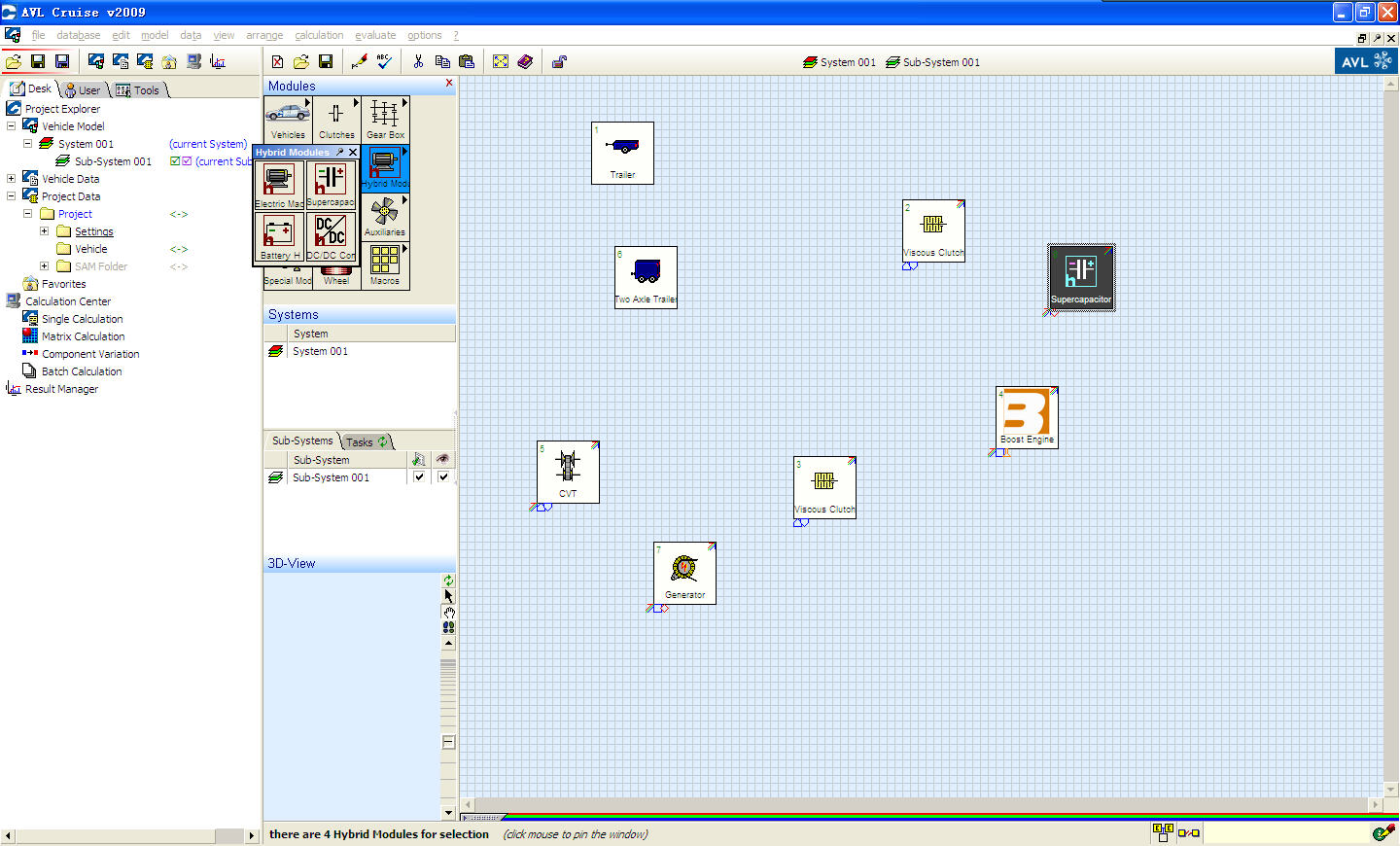
Task: Click the scissors cut icon in toolbar
Action: tap(418, 61)
